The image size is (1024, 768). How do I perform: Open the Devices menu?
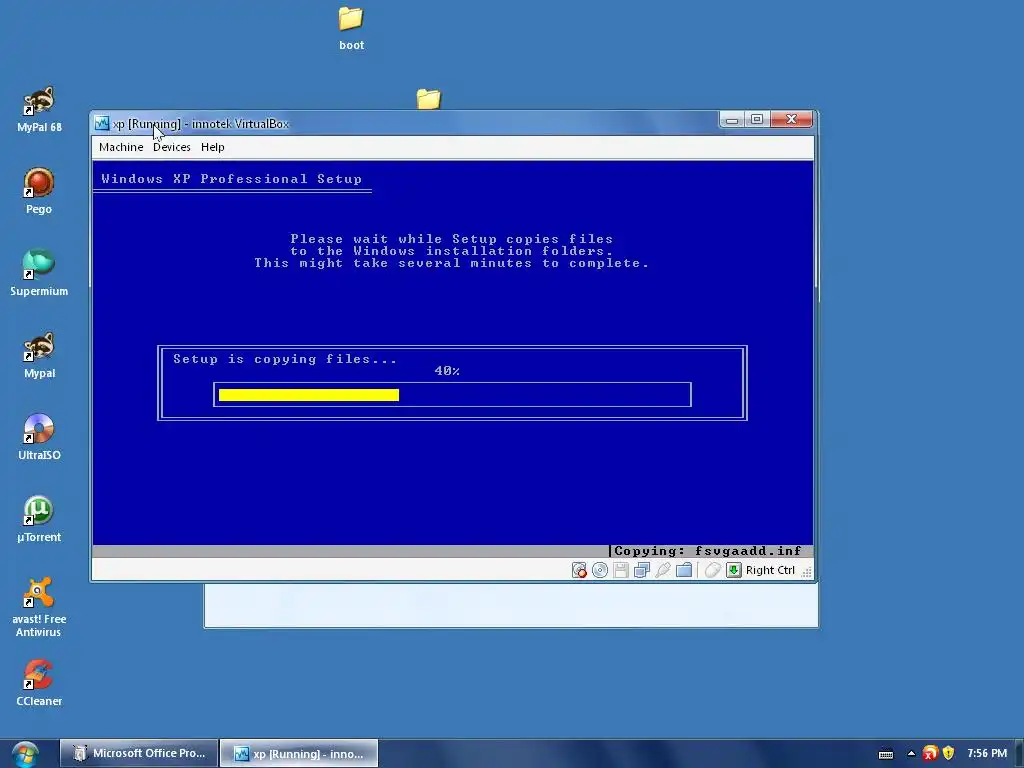click(172, 147)
